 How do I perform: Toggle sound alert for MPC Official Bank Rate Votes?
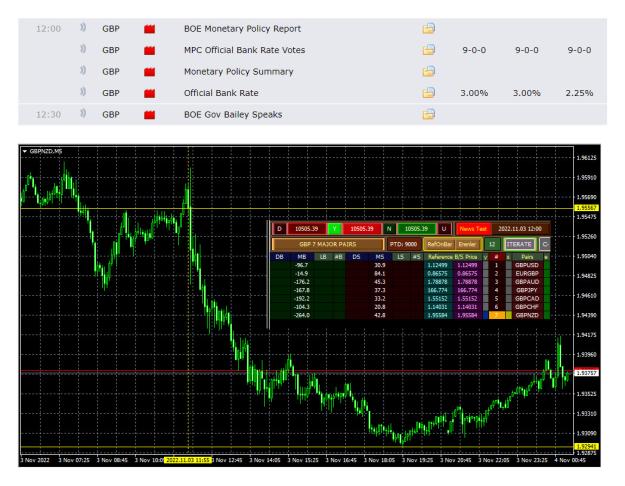[83, 49]
